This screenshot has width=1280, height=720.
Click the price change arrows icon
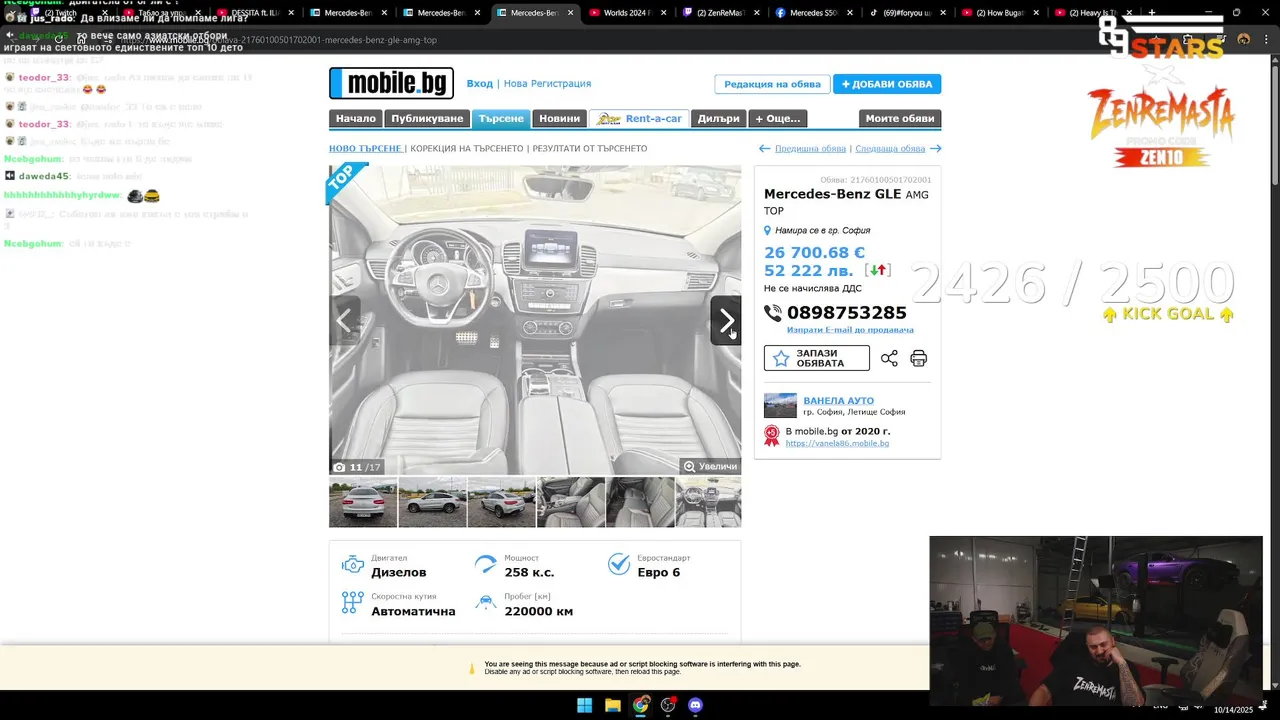pyautogui.click(x=878, y=270)
